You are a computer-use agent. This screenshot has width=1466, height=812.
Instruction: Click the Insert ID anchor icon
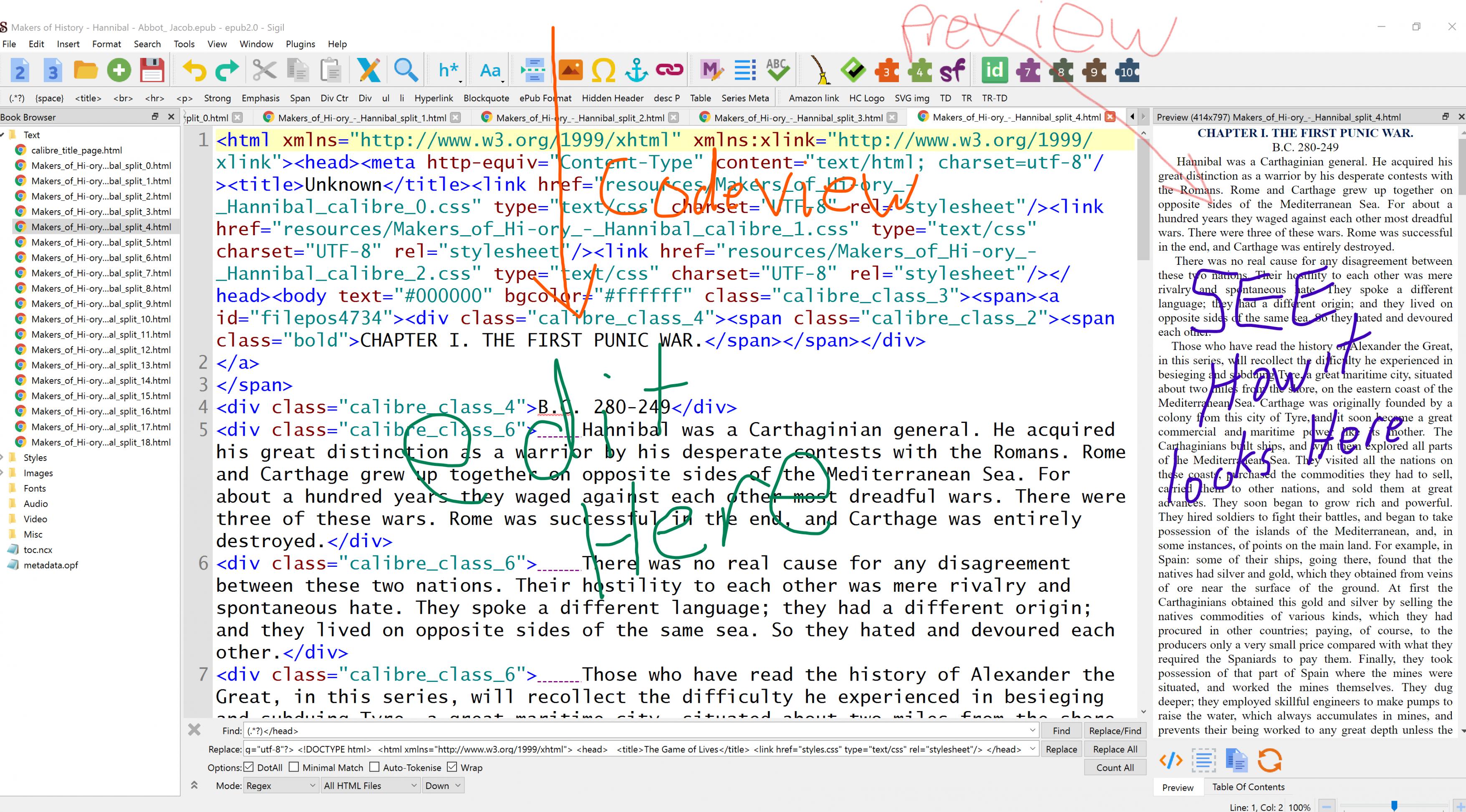636,71
